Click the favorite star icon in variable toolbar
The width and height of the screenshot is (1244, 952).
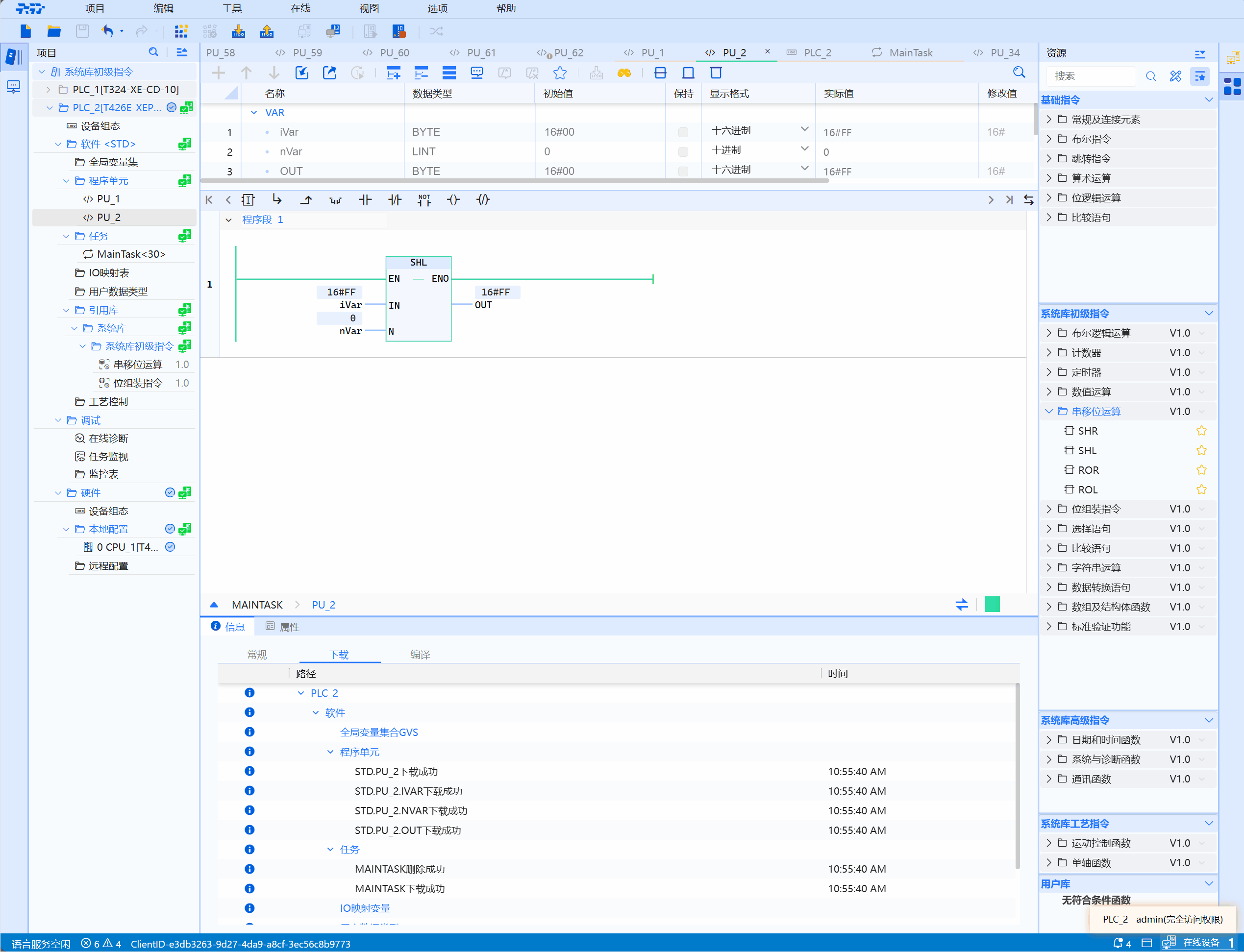click(x=560, y=73)
